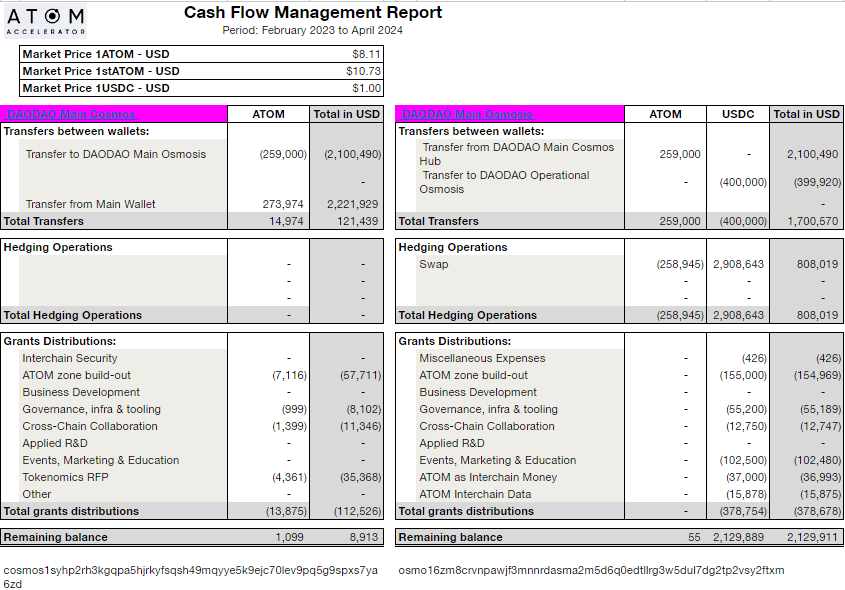Select the Swap row label
The height and width of the screenshot is (590, 845).
tap(434, 264)
